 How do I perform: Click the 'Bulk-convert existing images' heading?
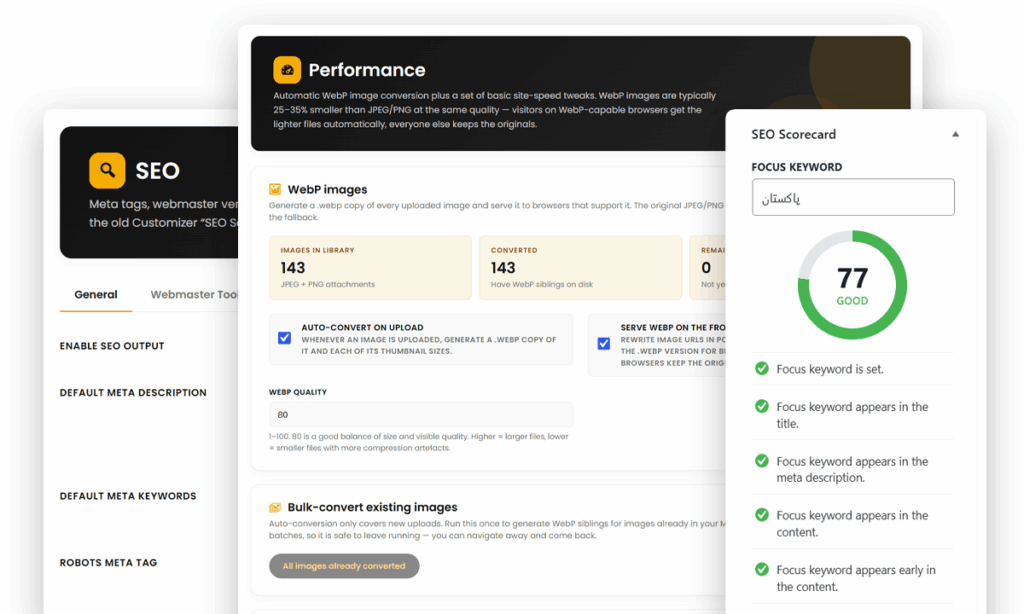click(372, 508)
